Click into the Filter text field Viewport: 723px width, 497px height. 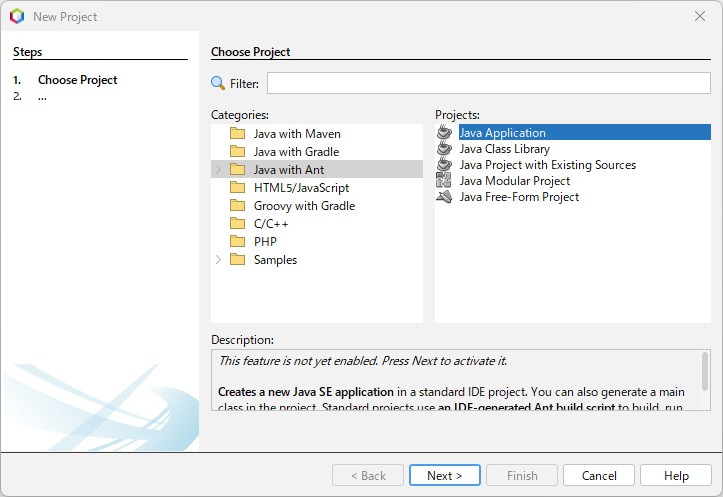coord(488,83)
